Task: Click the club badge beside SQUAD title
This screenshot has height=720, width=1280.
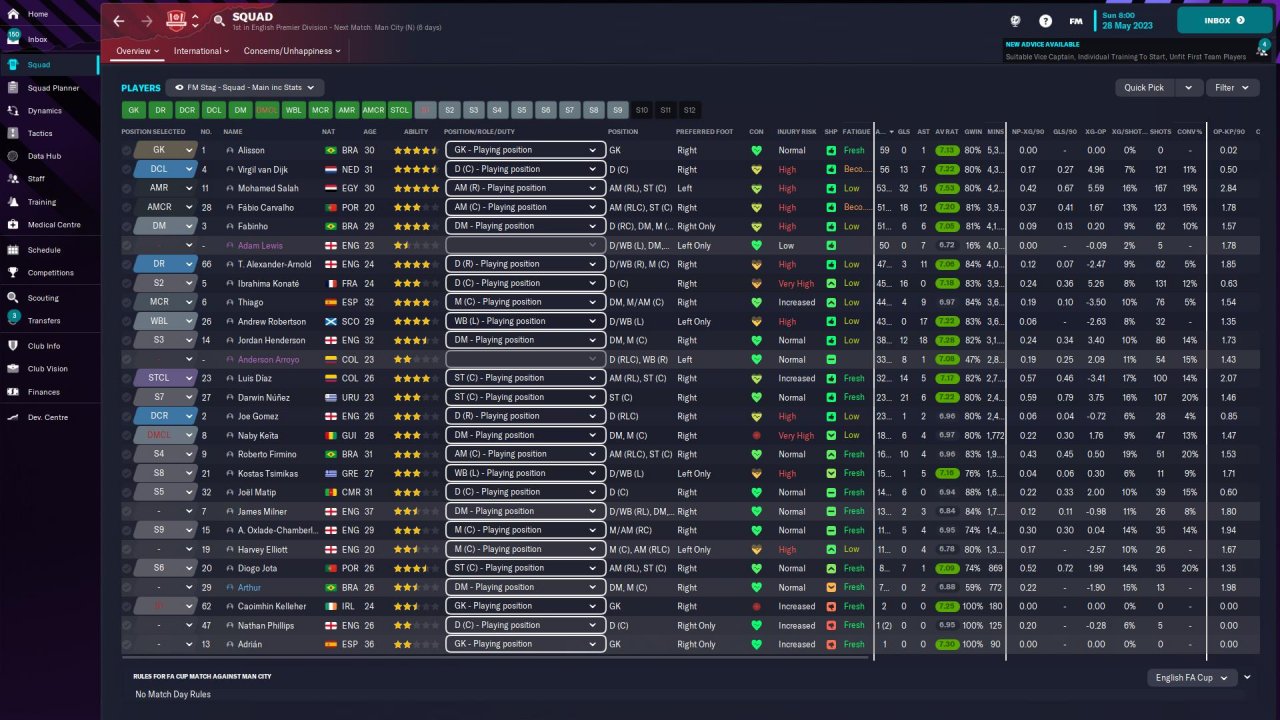Action: [177, 20]
